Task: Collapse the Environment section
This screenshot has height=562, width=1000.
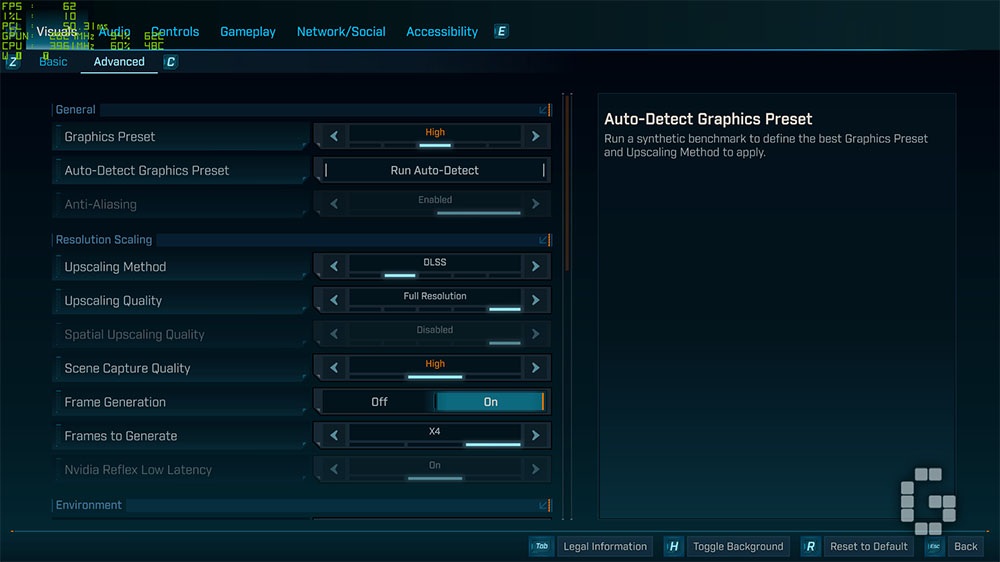Action: tap(543, 505)
